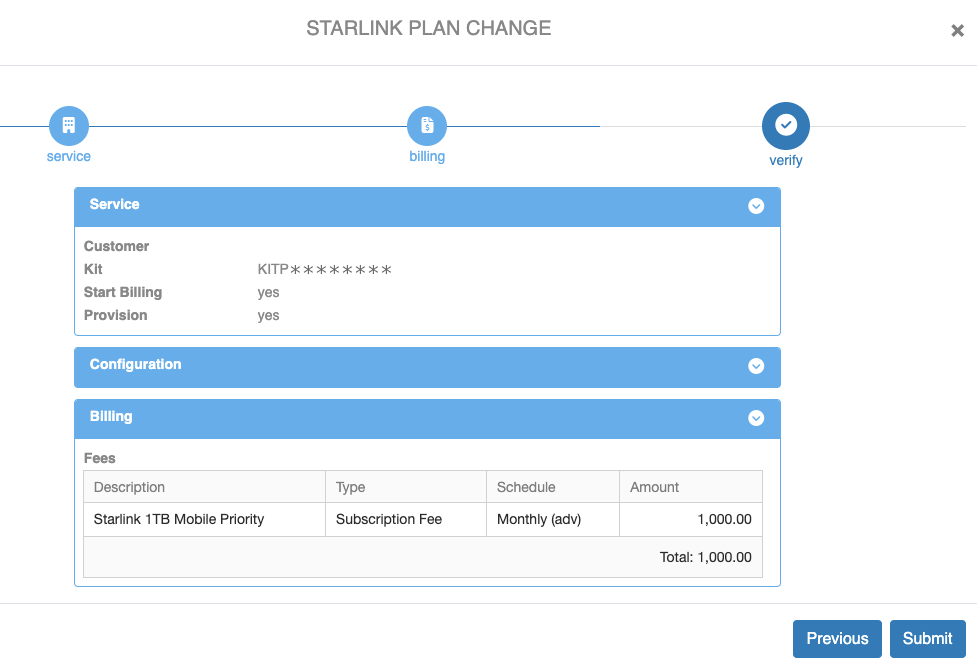Collapse the Billing section chevron
The width and height of the screenshot is (977, 672).
point(756,418)
